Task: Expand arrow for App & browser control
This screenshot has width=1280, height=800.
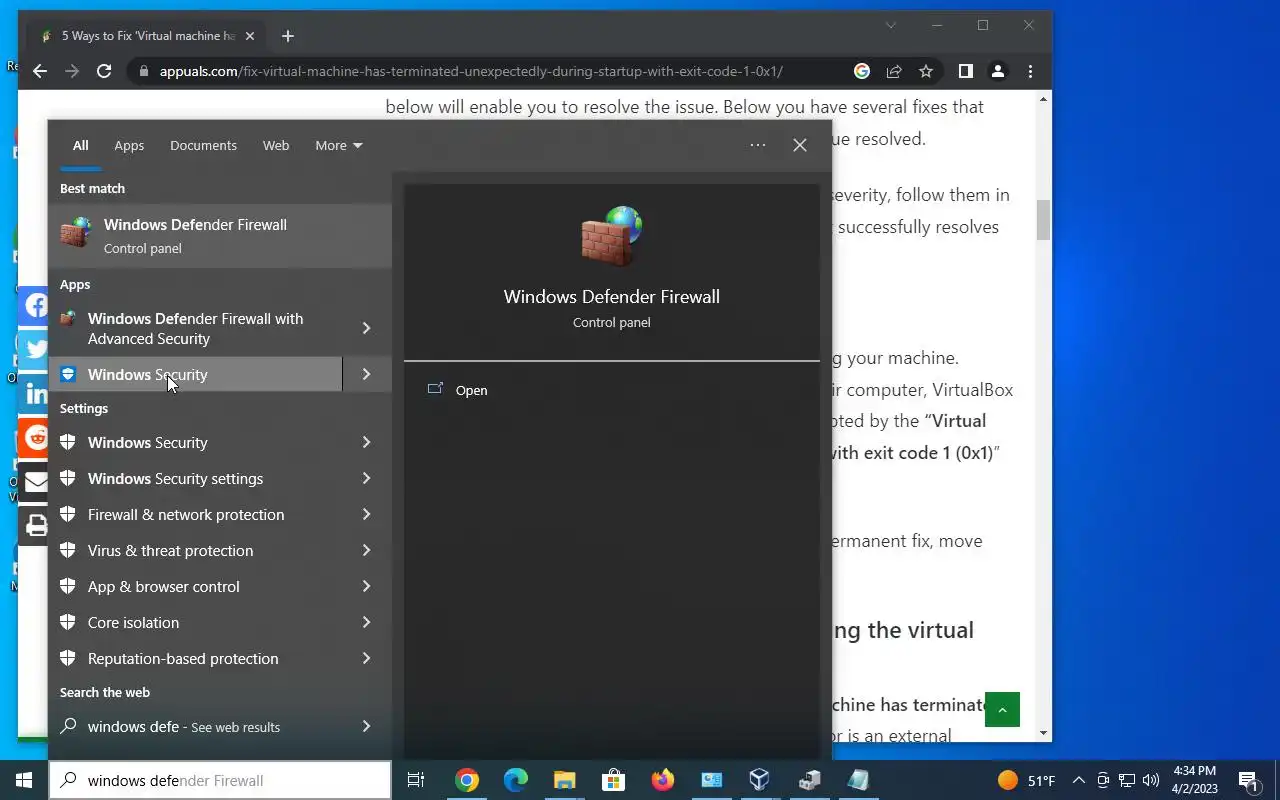Action: point(367,586)
